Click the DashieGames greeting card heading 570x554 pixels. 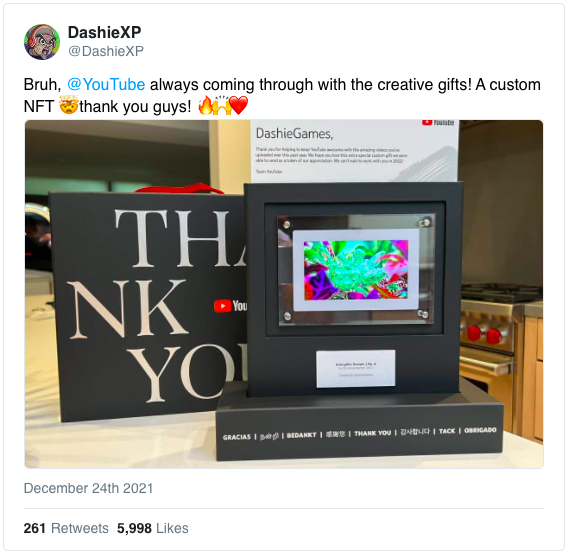tap(294, 133)
